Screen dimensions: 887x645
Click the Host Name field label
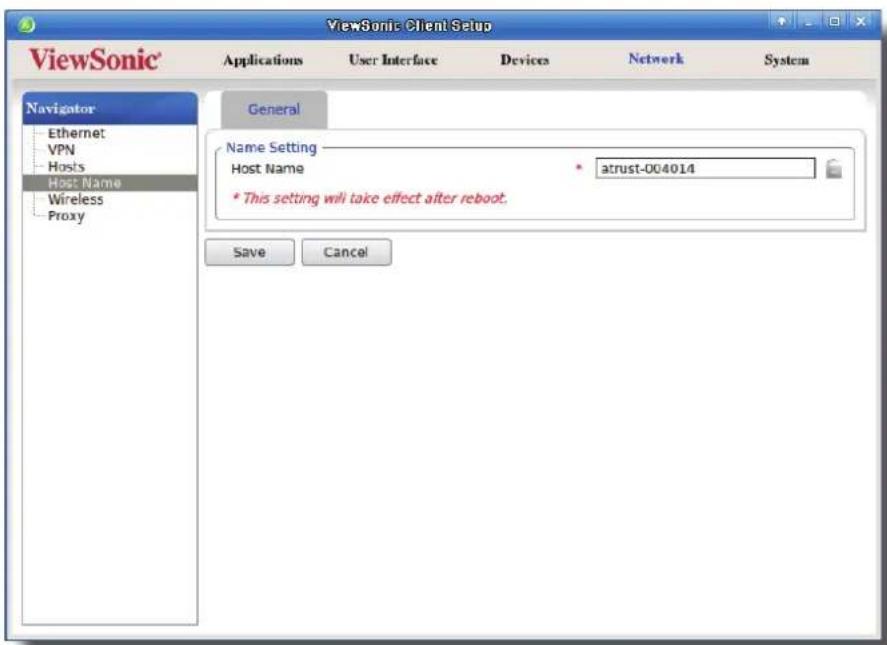click(x=267, y=169)
